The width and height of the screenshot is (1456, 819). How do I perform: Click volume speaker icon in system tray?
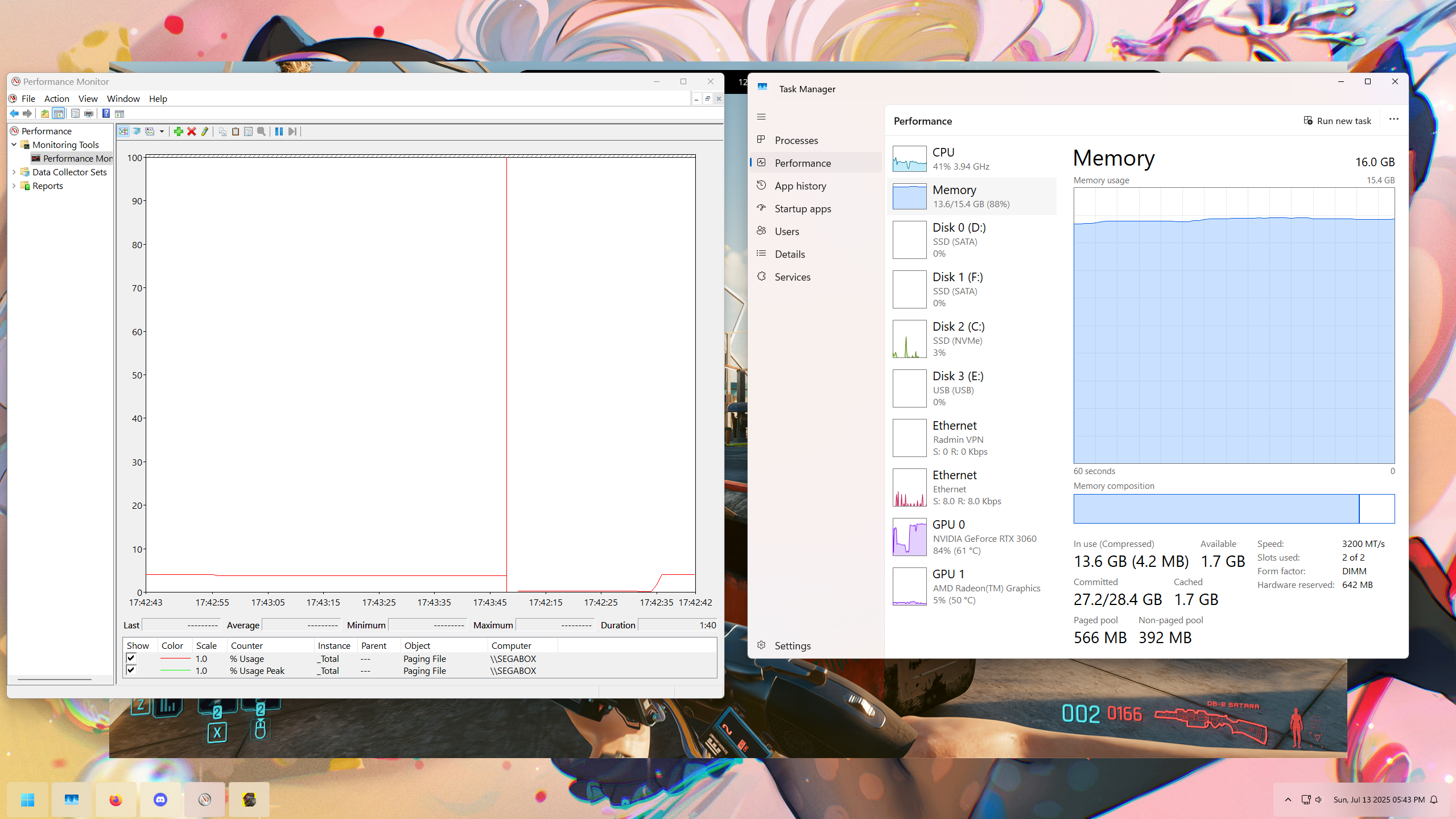(x=1318, y=800)
